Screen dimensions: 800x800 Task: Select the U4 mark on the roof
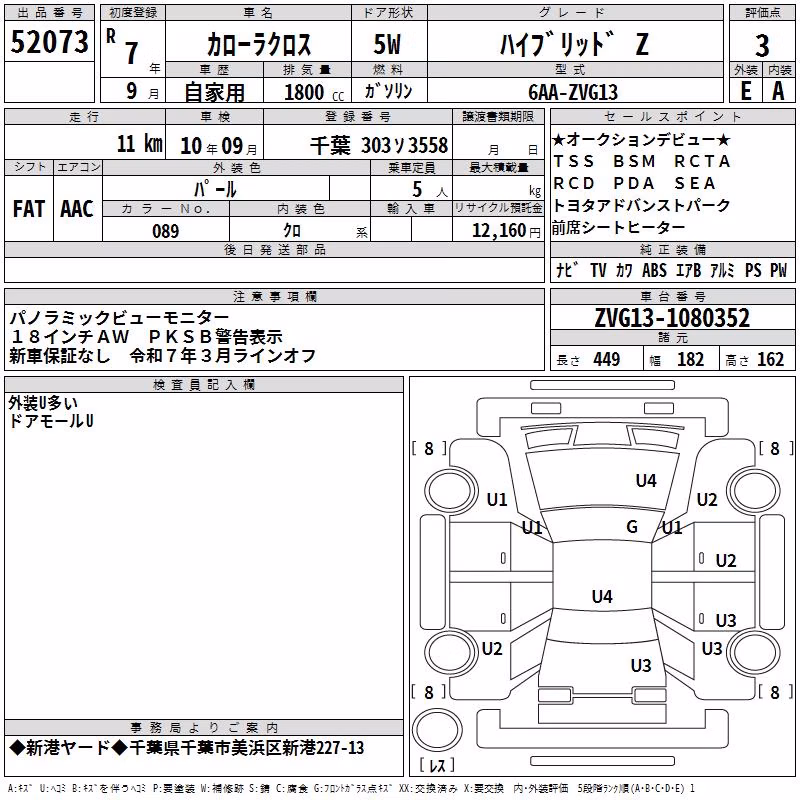point(602,596)
